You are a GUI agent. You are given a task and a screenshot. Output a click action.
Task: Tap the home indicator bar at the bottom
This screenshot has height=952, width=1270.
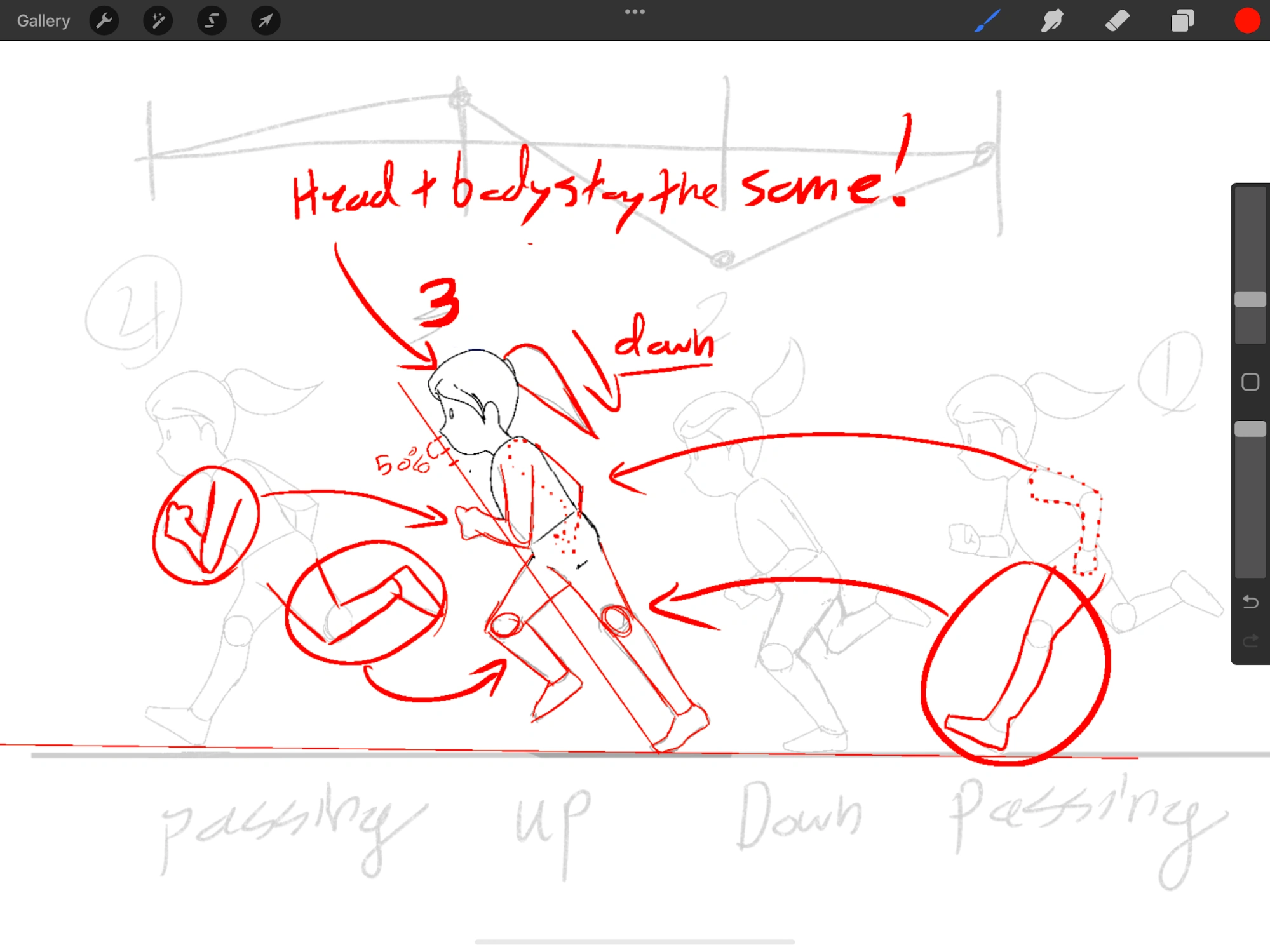[x=635, y=942]
